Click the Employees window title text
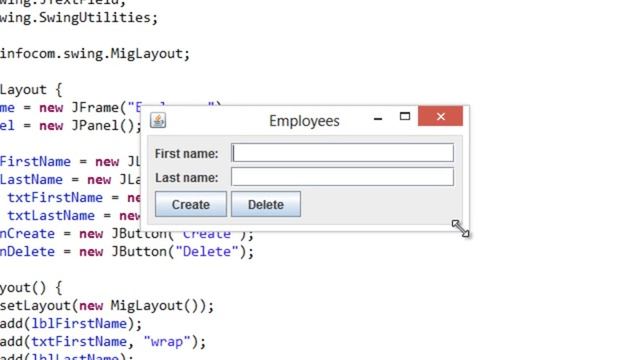The height and width of the screenshot is (360, 640). pos(304,121)
